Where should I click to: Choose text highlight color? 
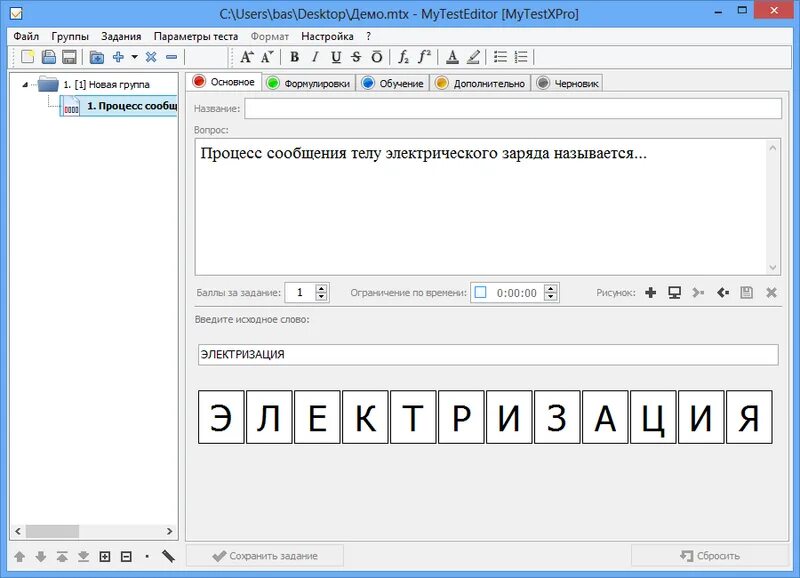click(473, 57)
